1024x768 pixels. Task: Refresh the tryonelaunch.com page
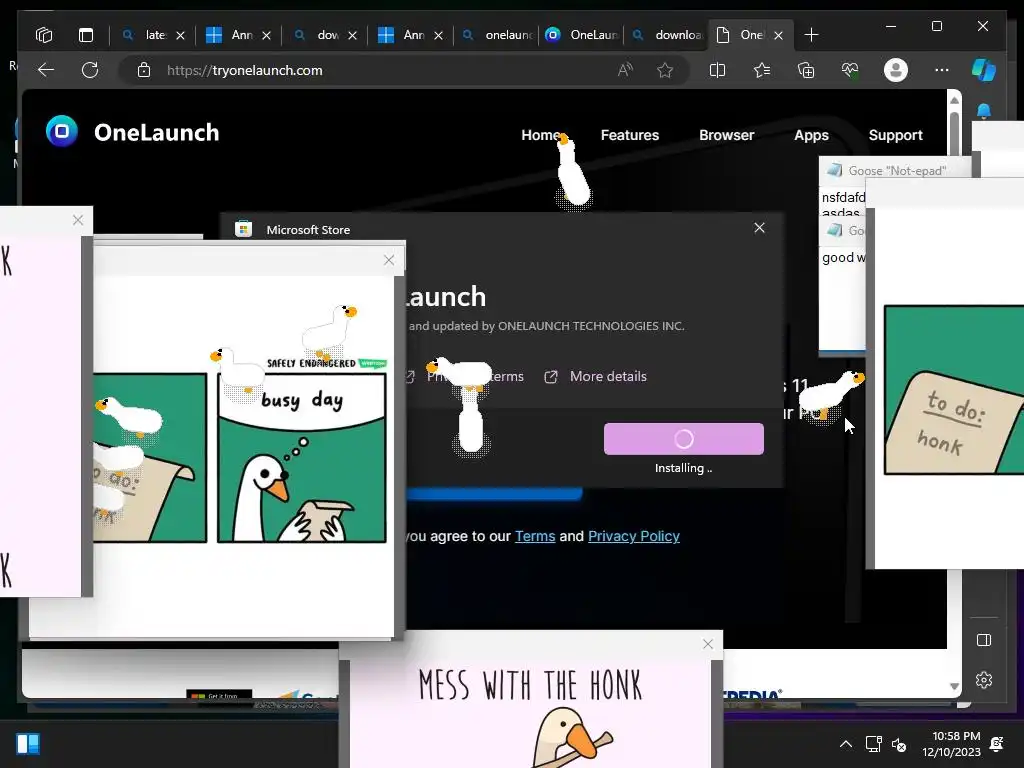point(90,70)
